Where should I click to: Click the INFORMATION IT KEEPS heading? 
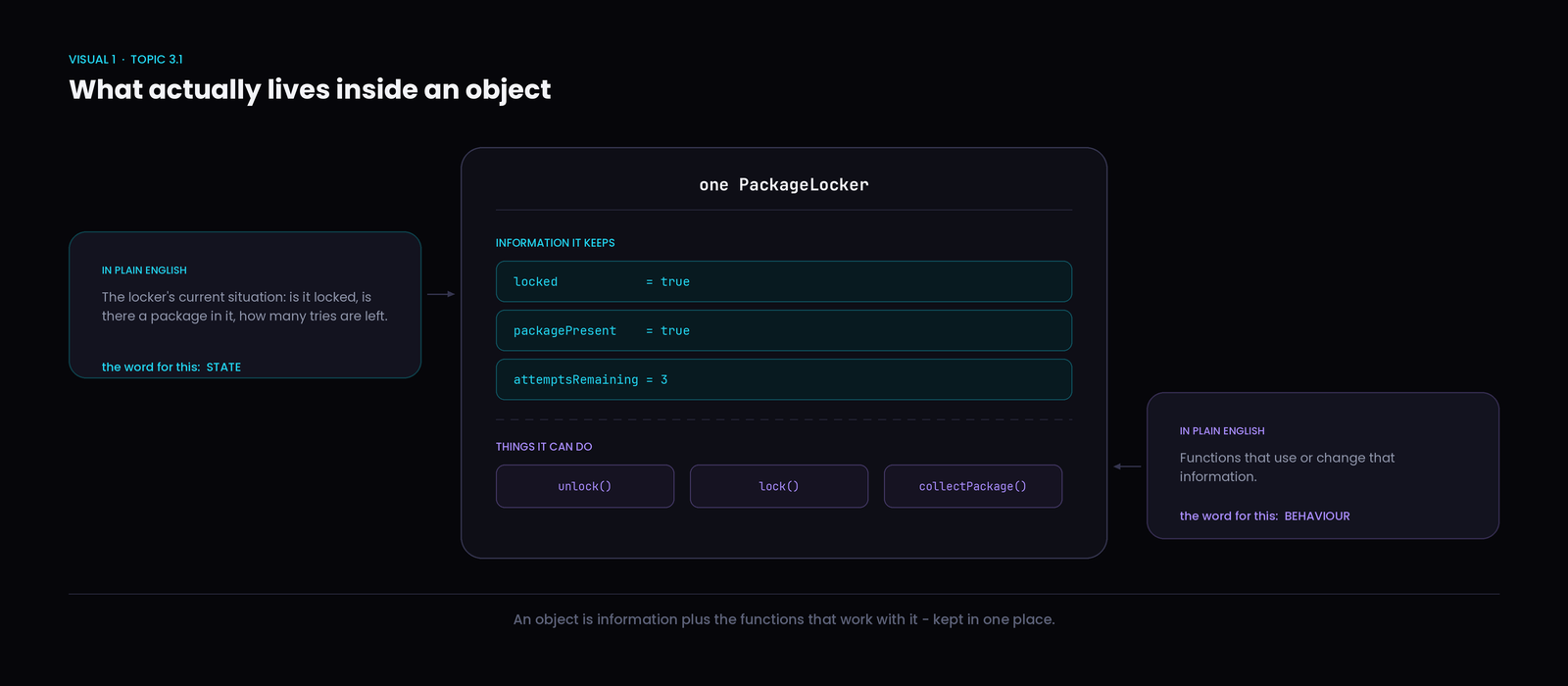[555, 243]
